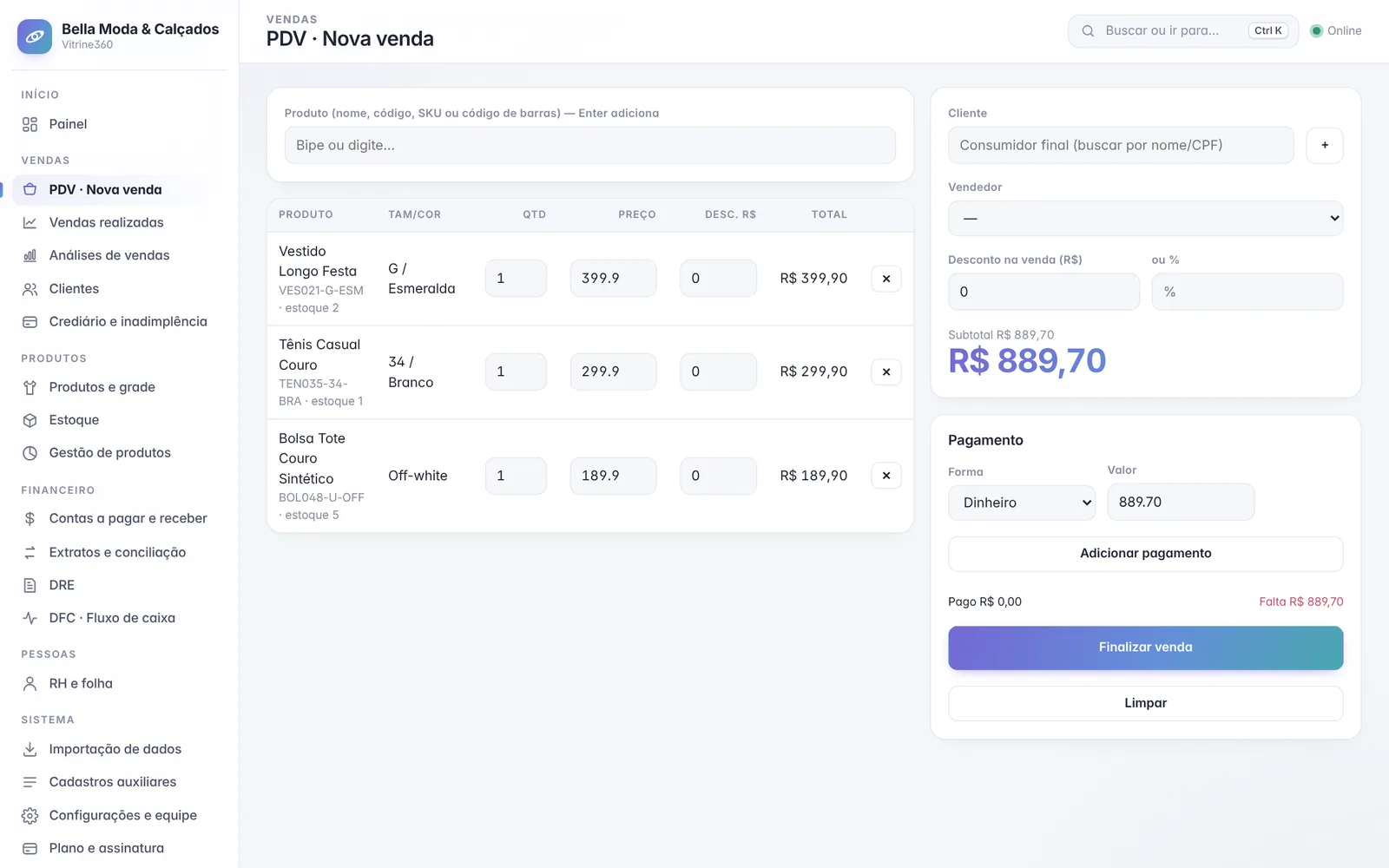Focus the product barcode input field

589,145
